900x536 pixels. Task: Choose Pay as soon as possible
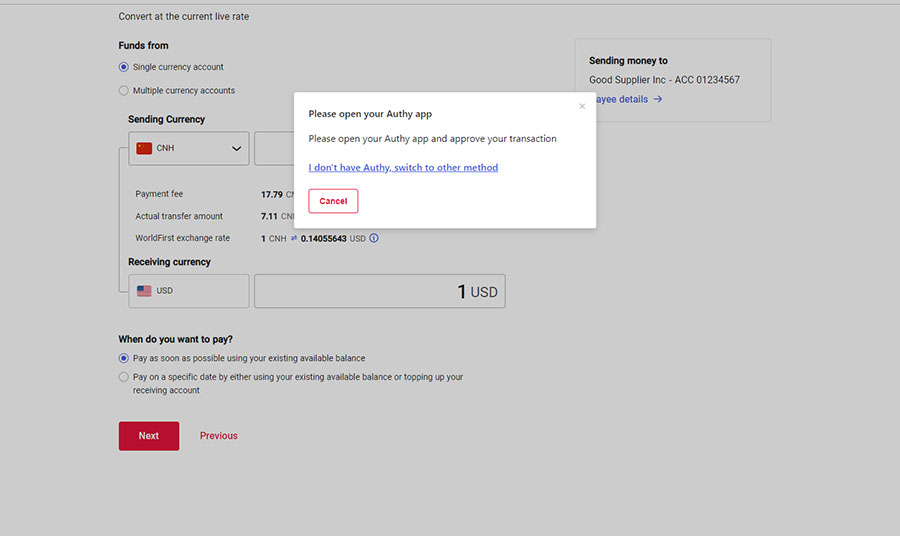coord(124,358)
